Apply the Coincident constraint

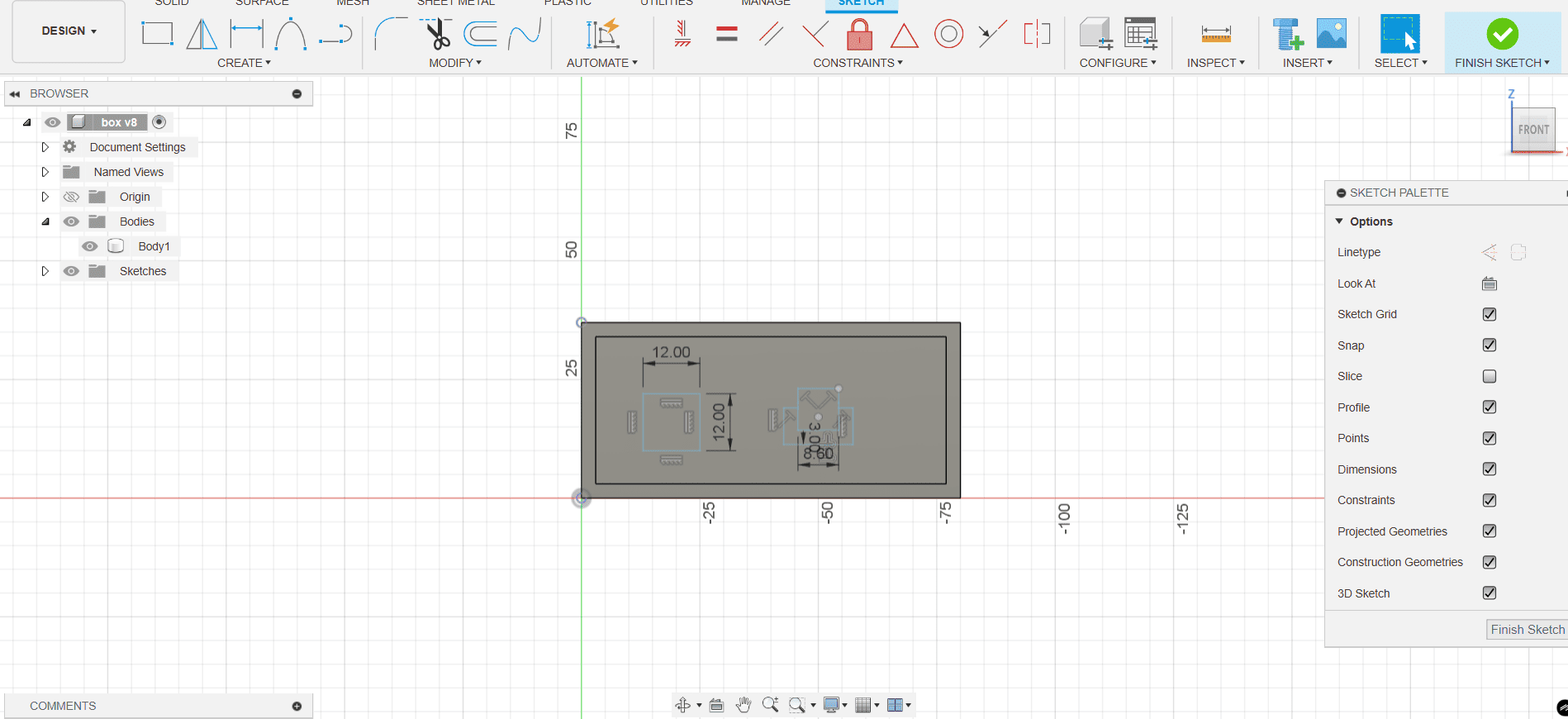(x=992, y=34)
